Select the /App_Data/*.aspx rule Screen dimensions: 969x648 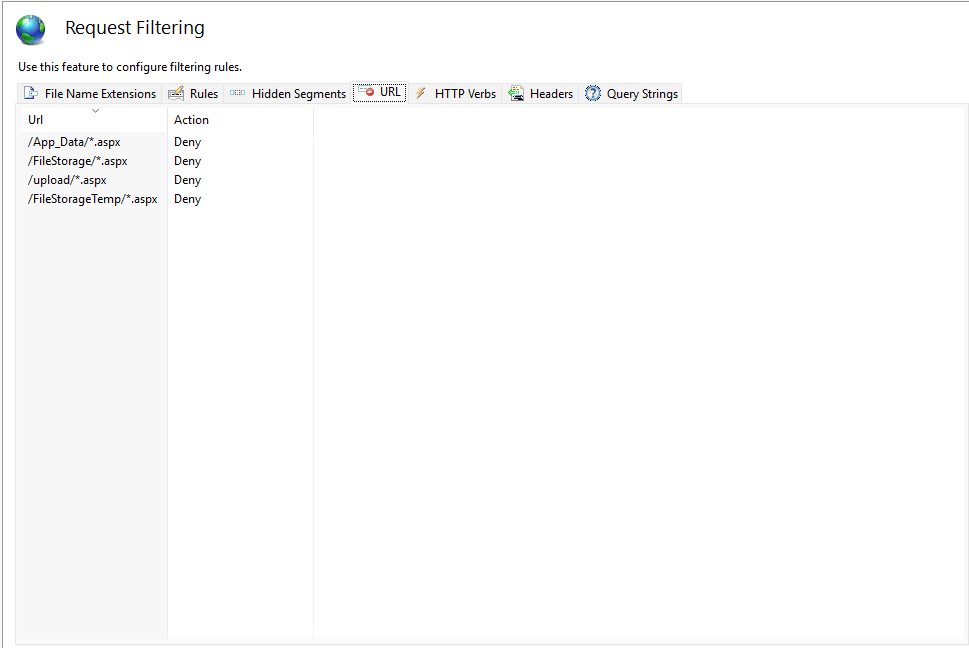74,142
